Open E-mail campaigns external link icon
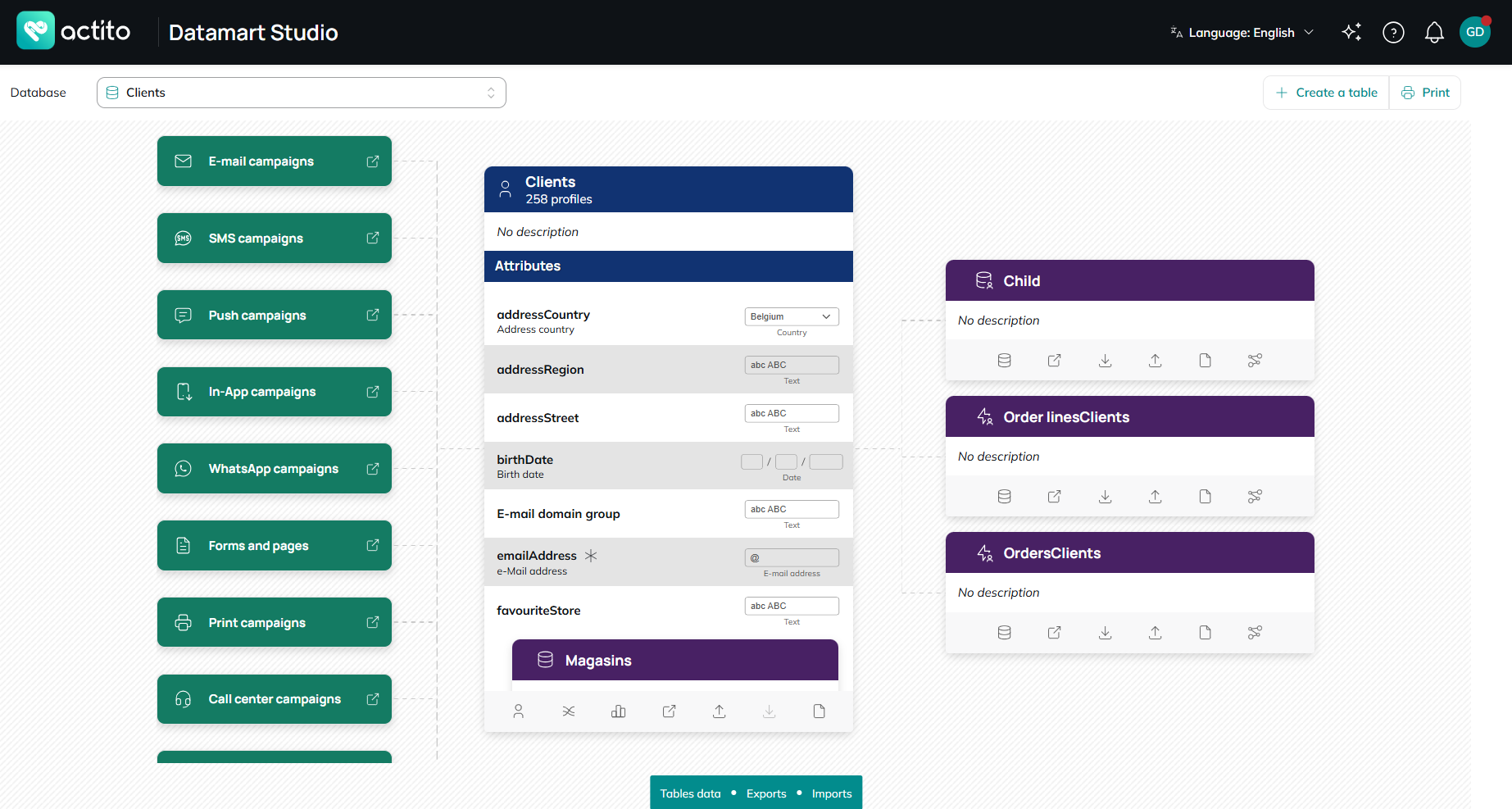This screenshot has width=1512, height=809. click(373, 161)
